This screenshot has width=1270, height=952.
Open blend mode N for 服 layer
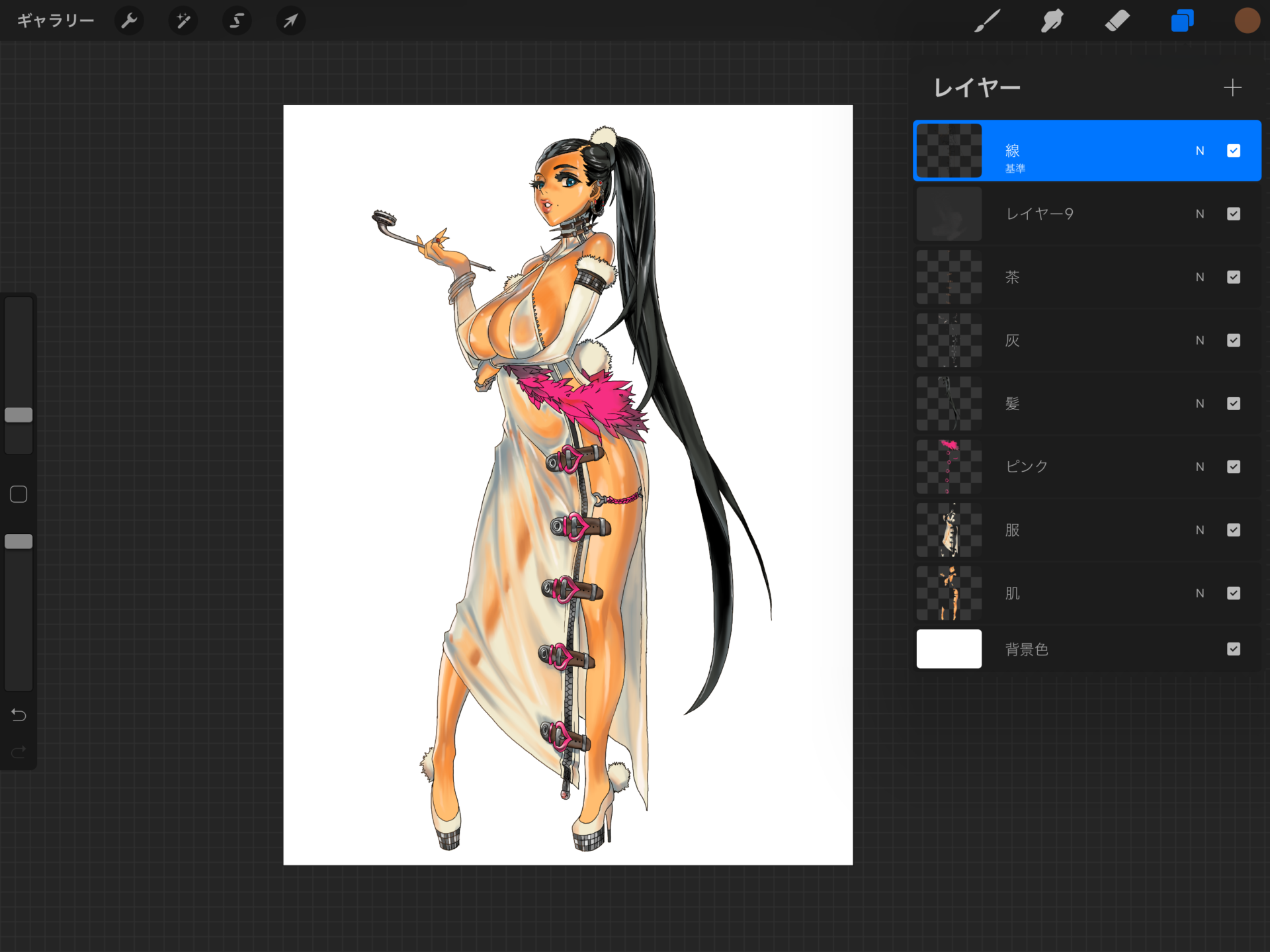pos(1200,530)
